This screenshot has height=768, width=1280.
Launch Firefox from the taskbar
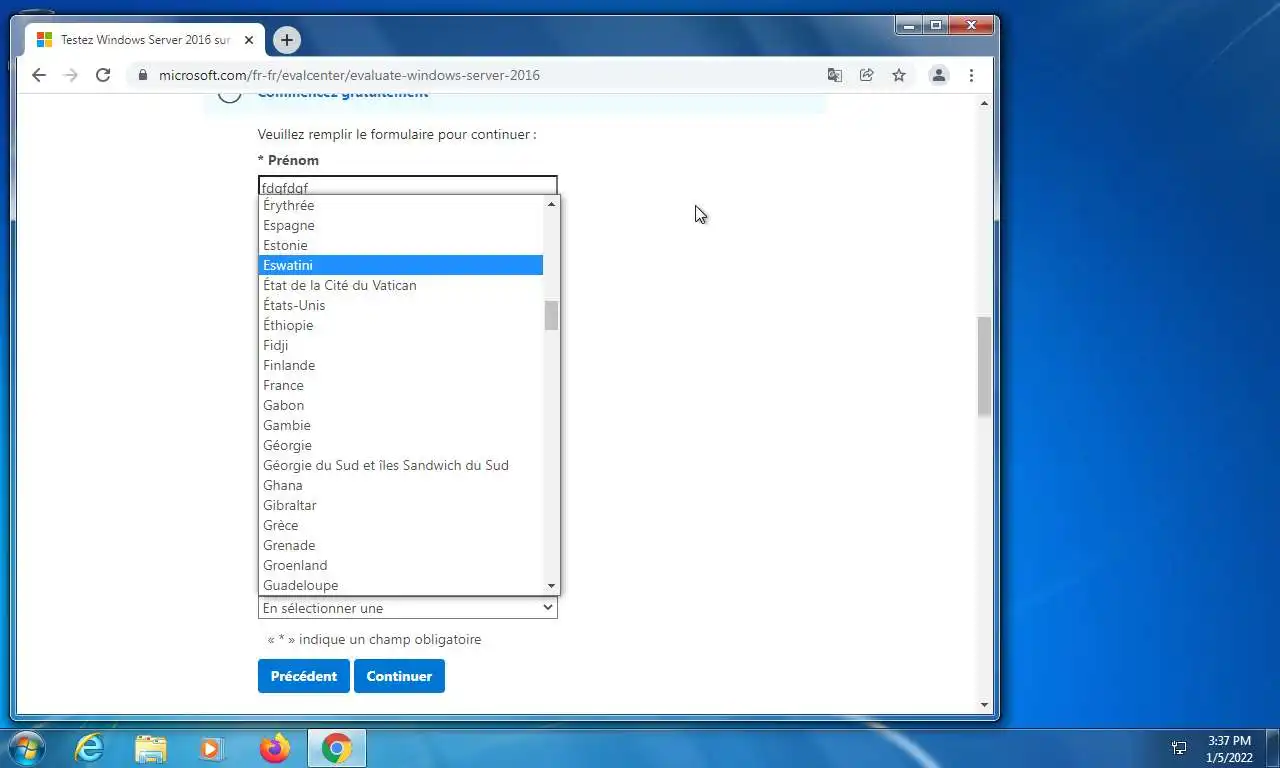tap(274, 748)
